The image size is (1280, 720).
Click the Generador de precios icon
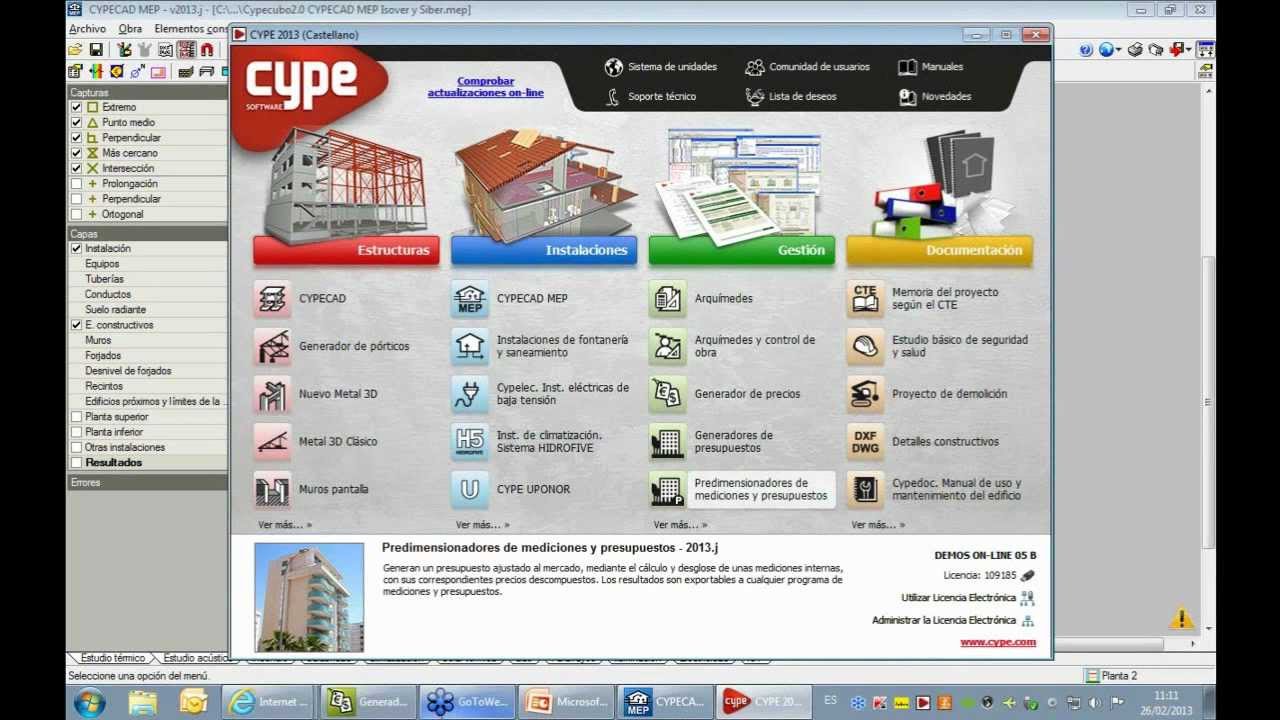coord(667,394)
